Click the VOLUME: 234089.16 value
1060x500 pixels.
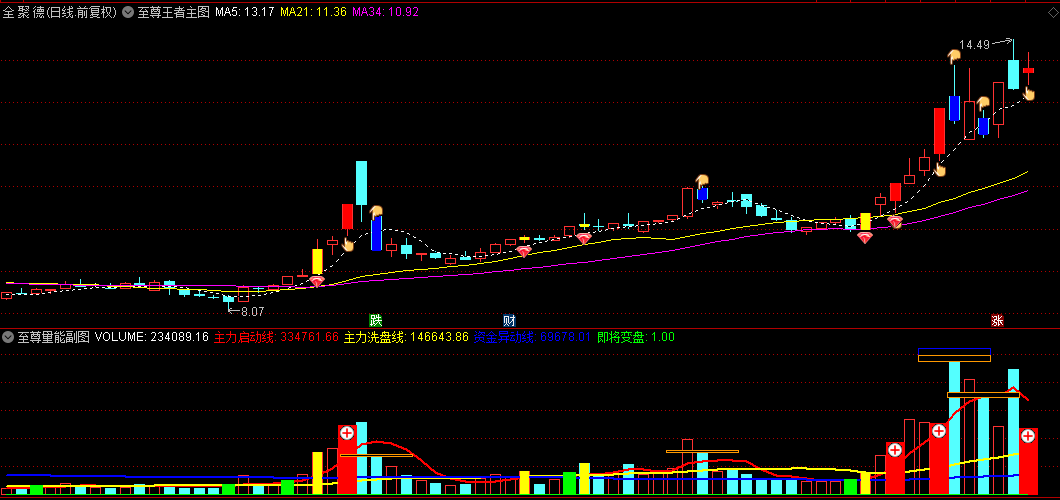tap(151, 336)
